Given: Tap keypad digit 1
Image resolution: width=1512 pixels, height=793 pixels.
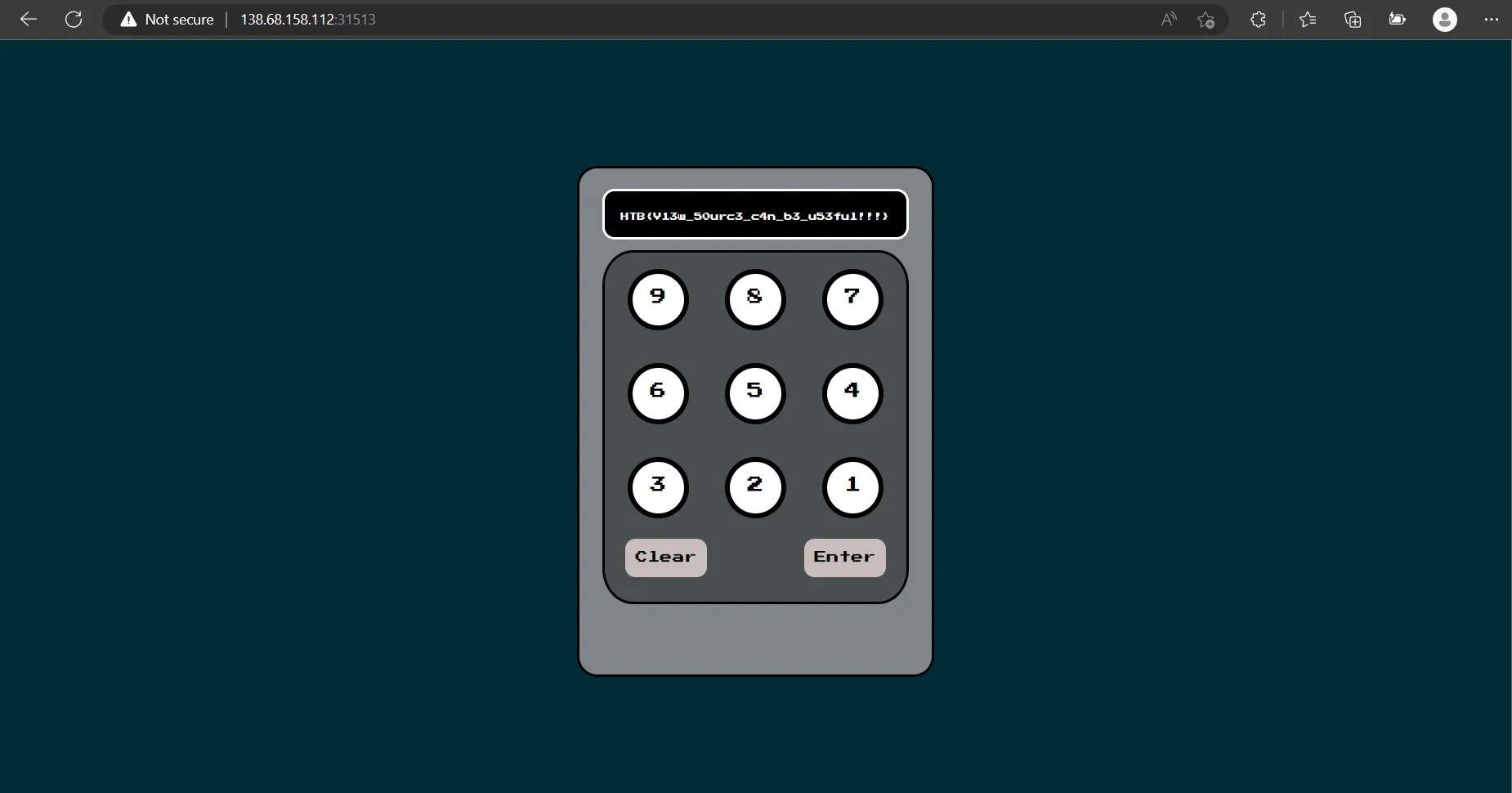Looking at the screenshot, I should click(852, 487).
